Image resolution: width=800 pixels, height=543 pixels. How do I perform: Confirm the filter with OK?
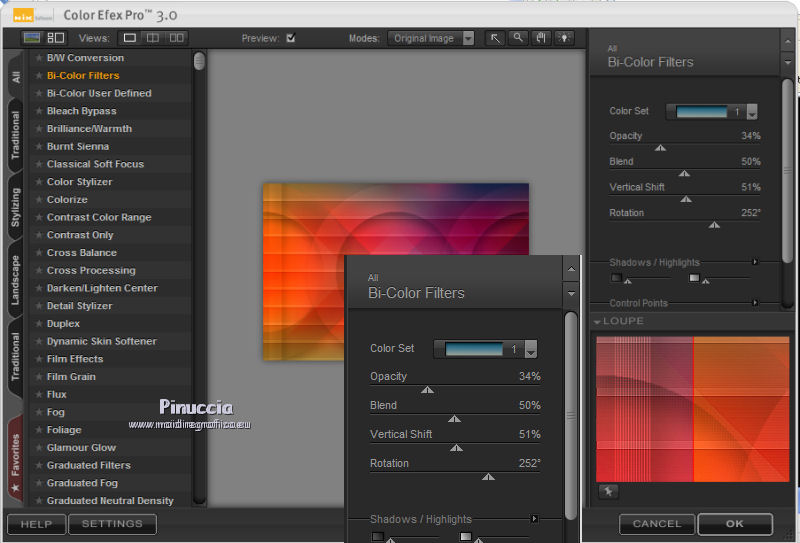pyautogui.click(x=735, y=524)
